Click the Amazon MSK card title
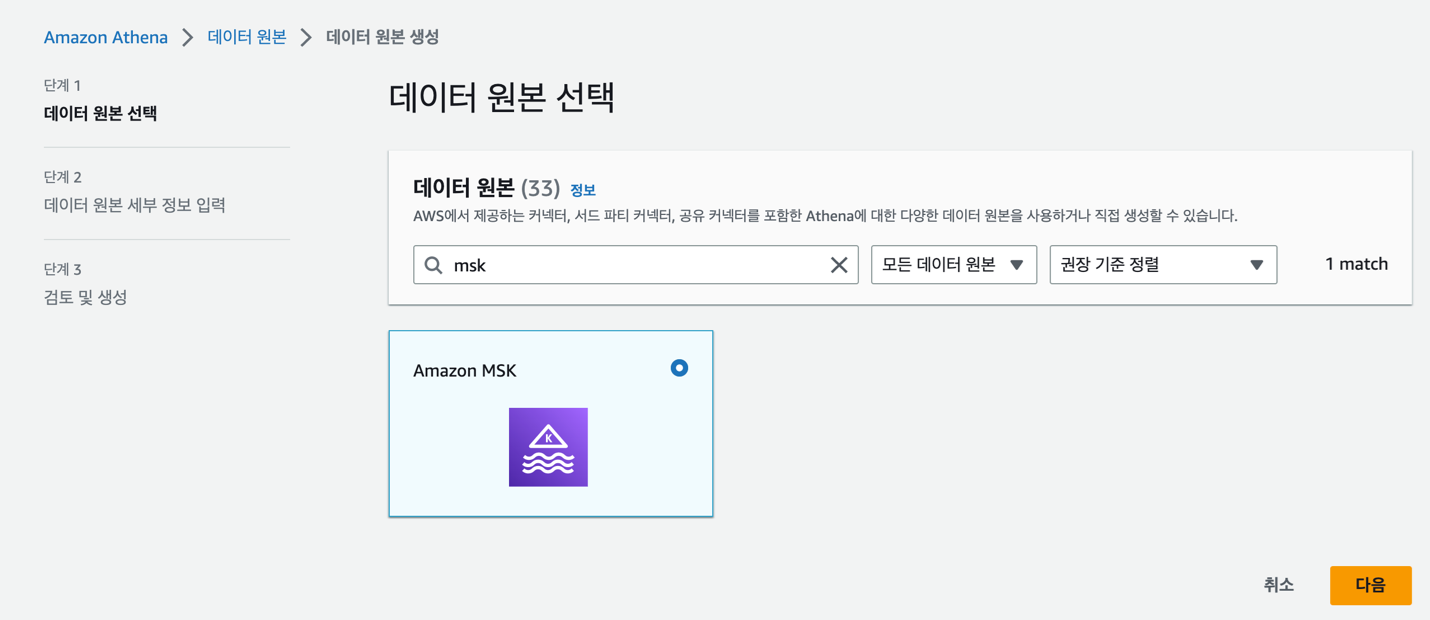This screenshot has width=1430, height=620. pyautogui.click(x=465, y=370)
